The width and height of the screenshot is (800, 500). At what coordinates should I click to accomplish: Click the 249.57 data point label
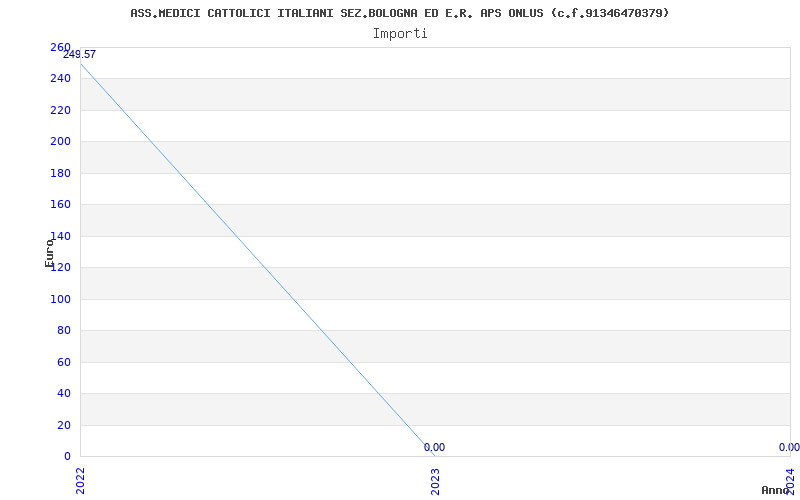tap(79, 54)
